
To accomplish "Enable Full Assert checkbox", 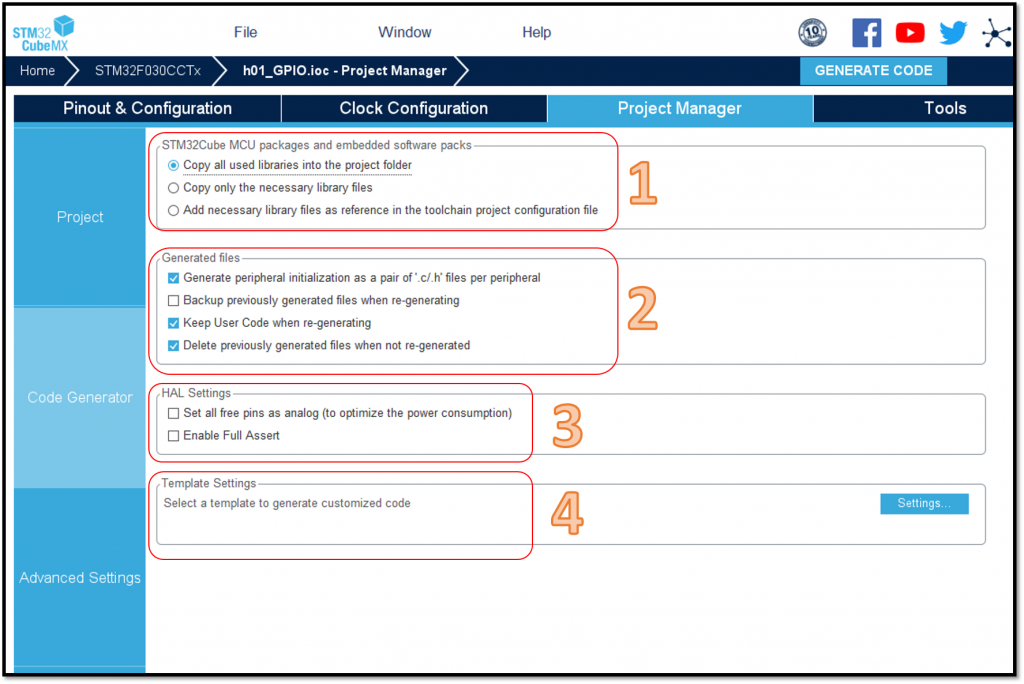I will pyautogui.click(x=173, y=436).
